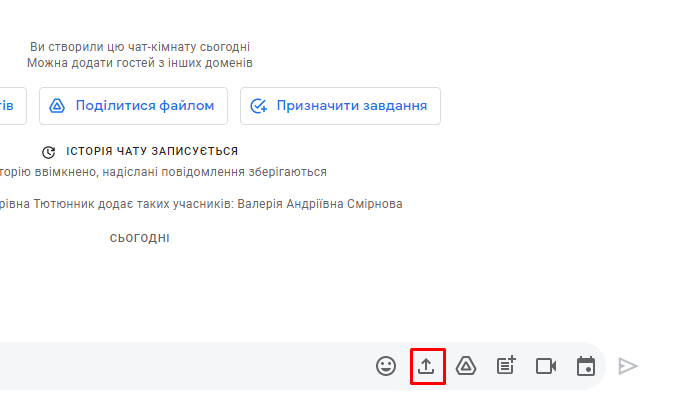Click the СЬОГОДНІ date divider
This screenshot has width=673, height=402.
pyautogui.click(x=139, y=238)
